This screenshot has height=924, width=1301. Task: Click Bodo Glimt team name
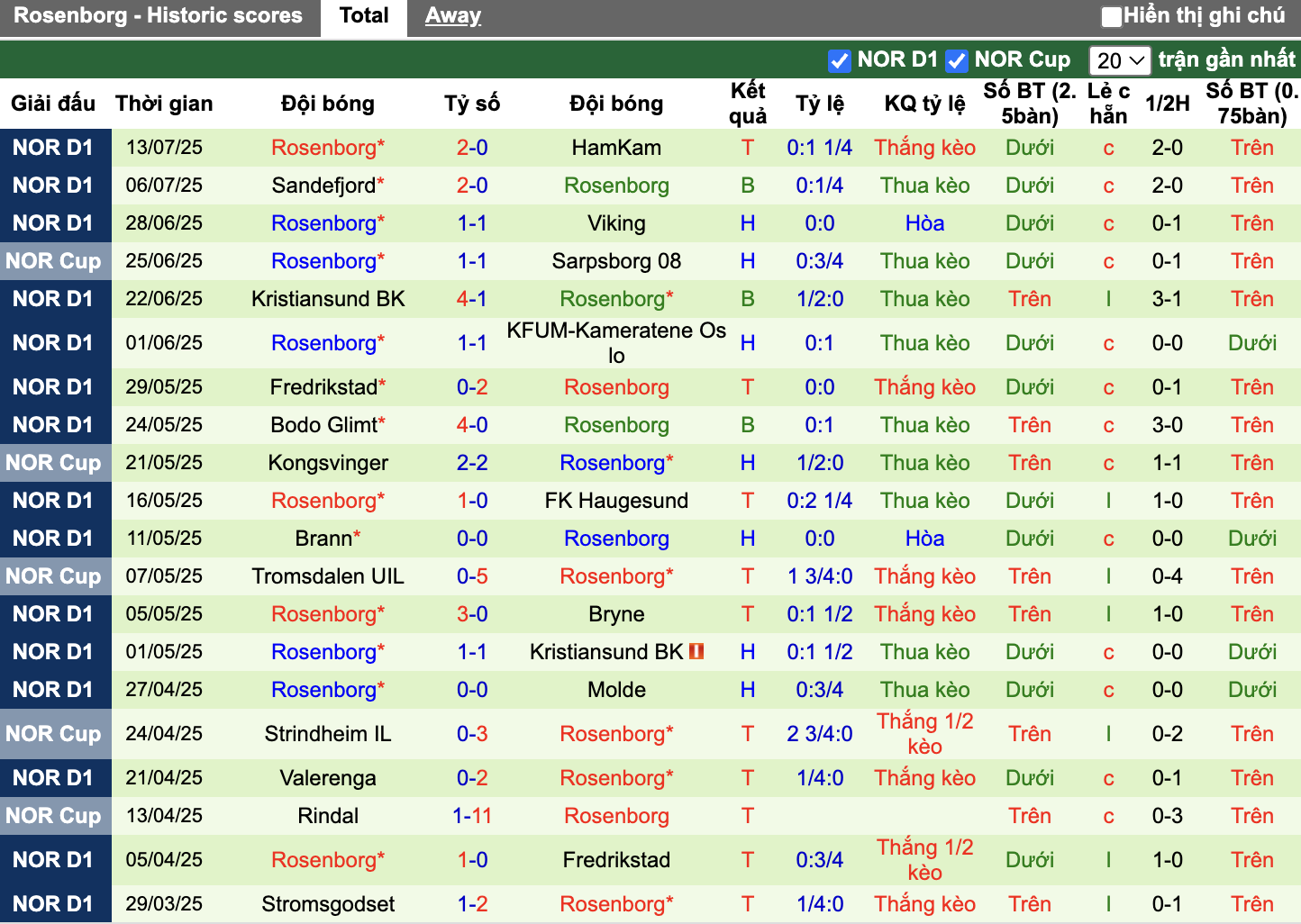coord(328,425)
